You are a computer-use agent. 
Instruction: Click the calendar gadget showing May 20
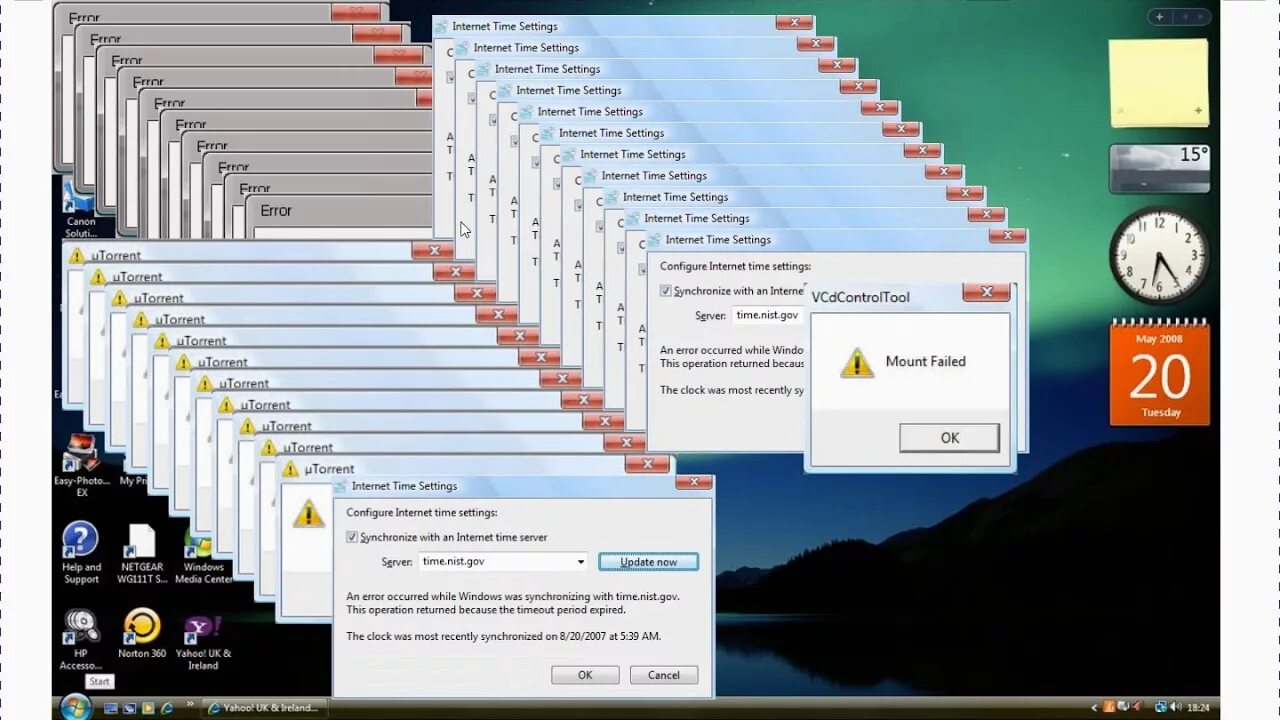click(x=1160, y=373)
